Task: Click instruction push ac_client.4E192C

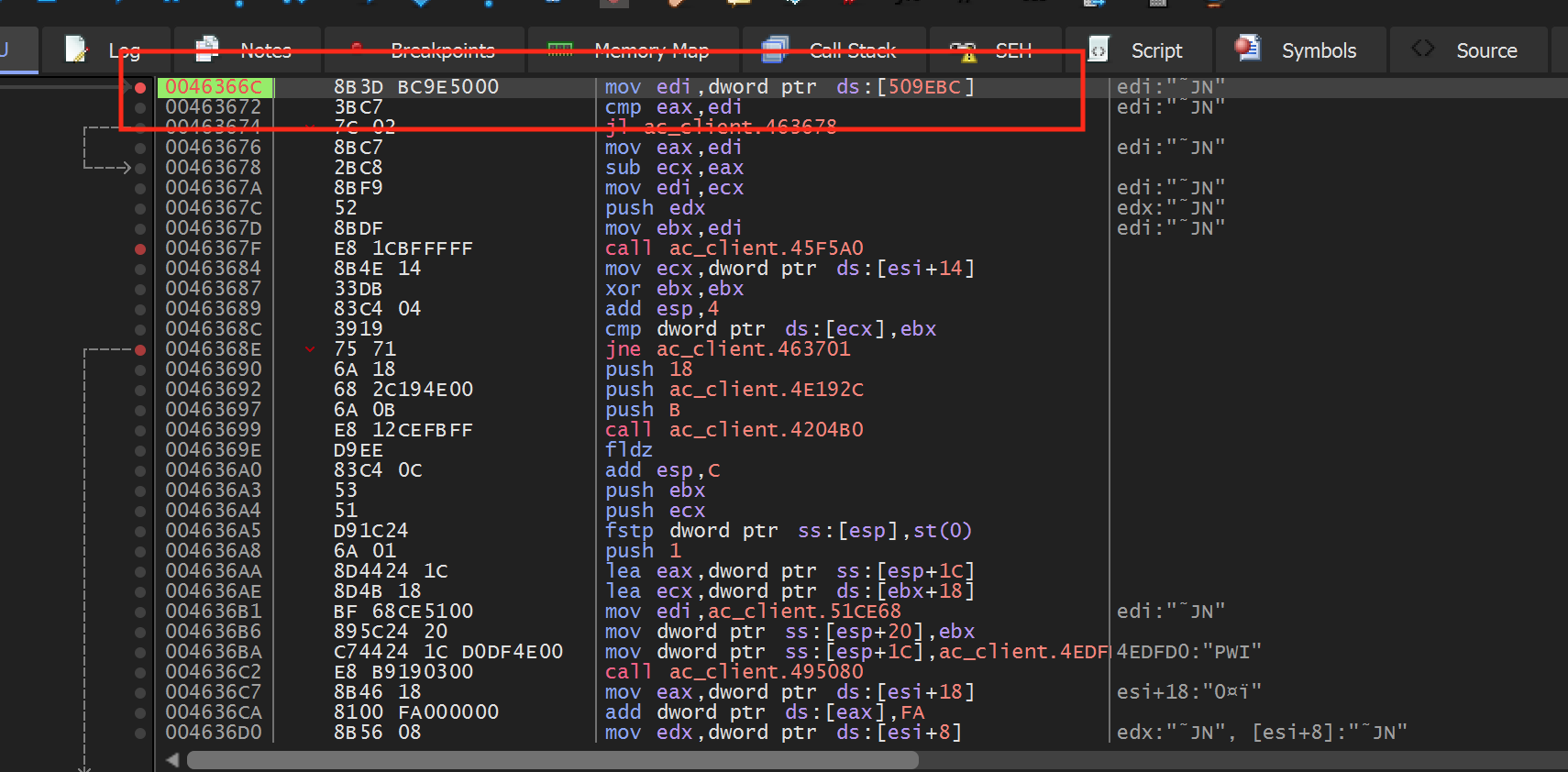Action: pos(734,390)
